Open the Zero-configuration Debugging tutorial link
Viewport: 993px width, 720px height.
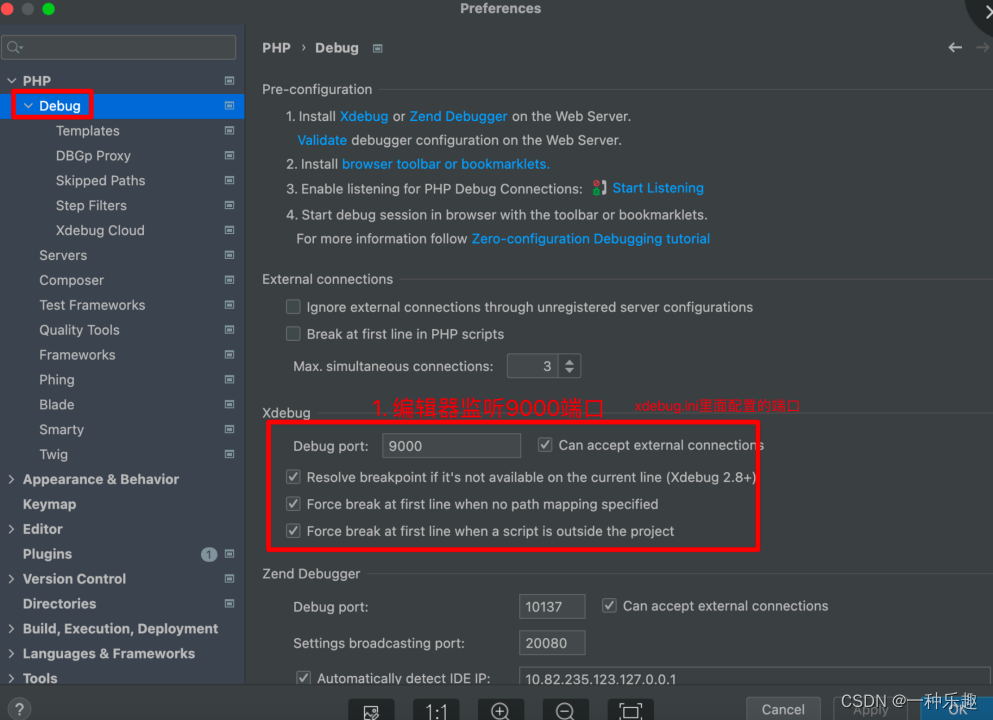(x=590, y=238)
